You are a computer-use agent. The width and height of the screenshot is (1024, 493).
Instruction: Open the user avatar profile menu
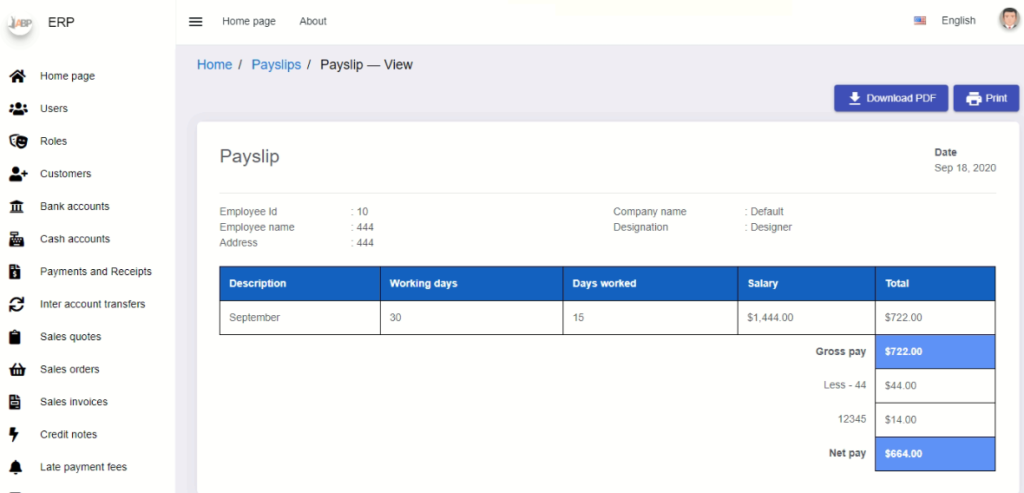pos(1009,20)
